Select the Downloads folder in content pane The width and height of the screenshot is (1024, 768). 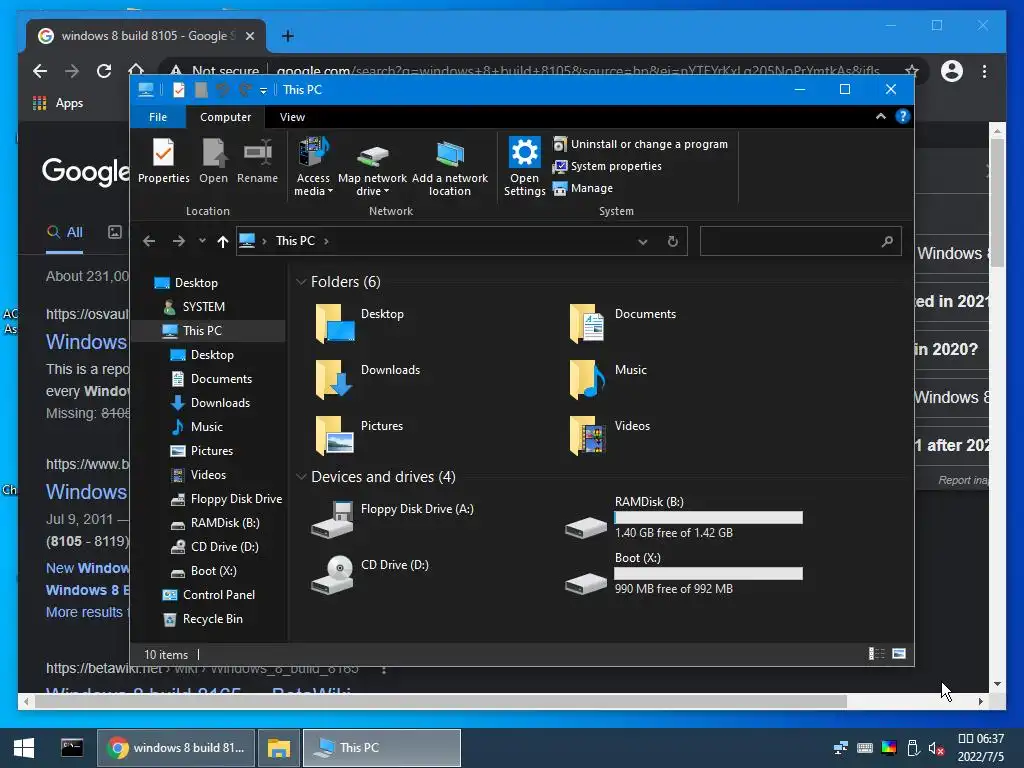click(x=367, y=379)
